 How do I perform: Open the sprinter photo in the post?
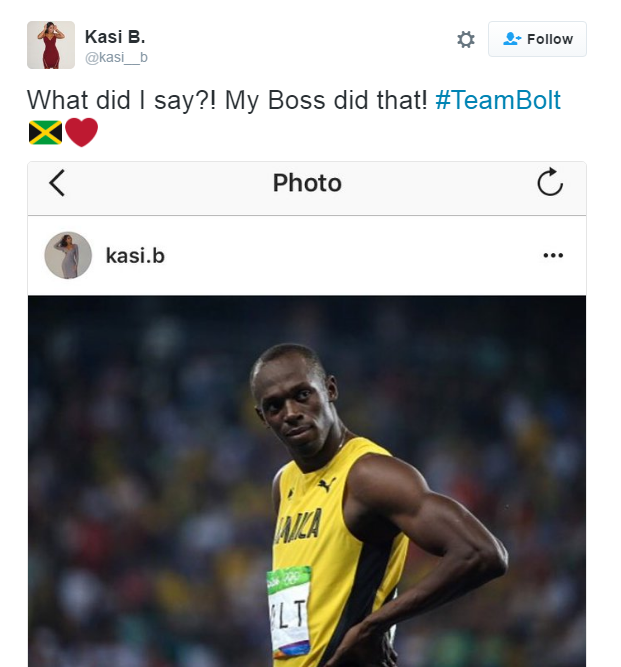coord(306,480)
